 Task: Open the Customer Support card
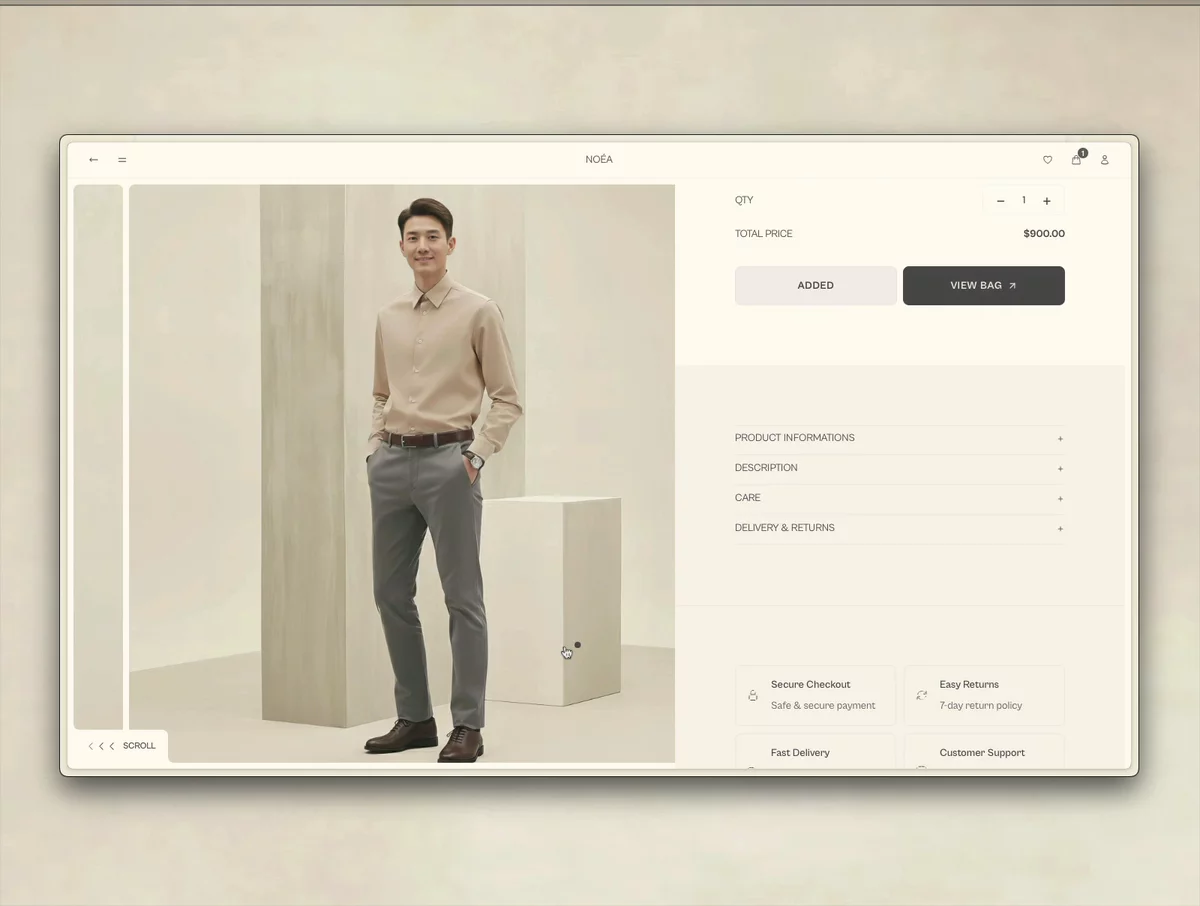tap(984, 752)
